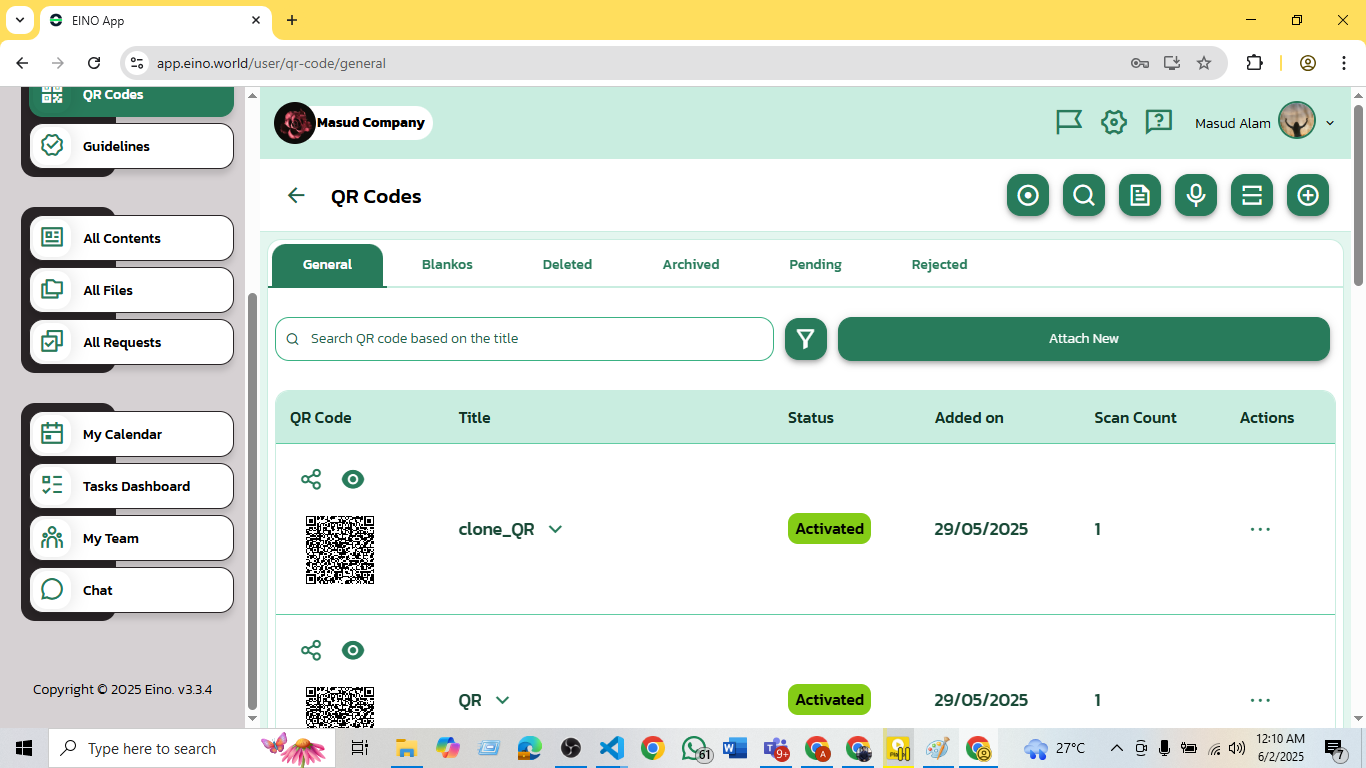1366x768 pixels.
Task: Open All Files in the sidebar
Action: click(x=131, y=290)
